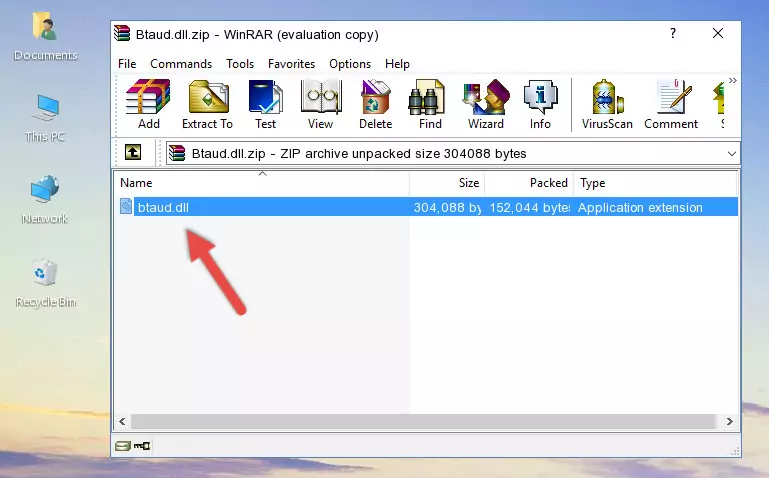Open the Extract To tool
769x478 pixels.
[x=207, y=104]
